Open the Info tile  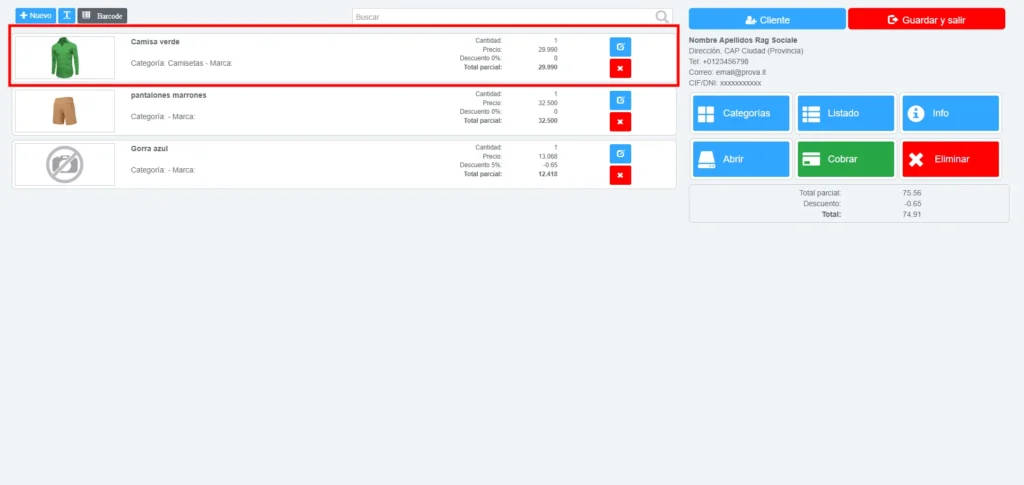click(x=950, y=113)
